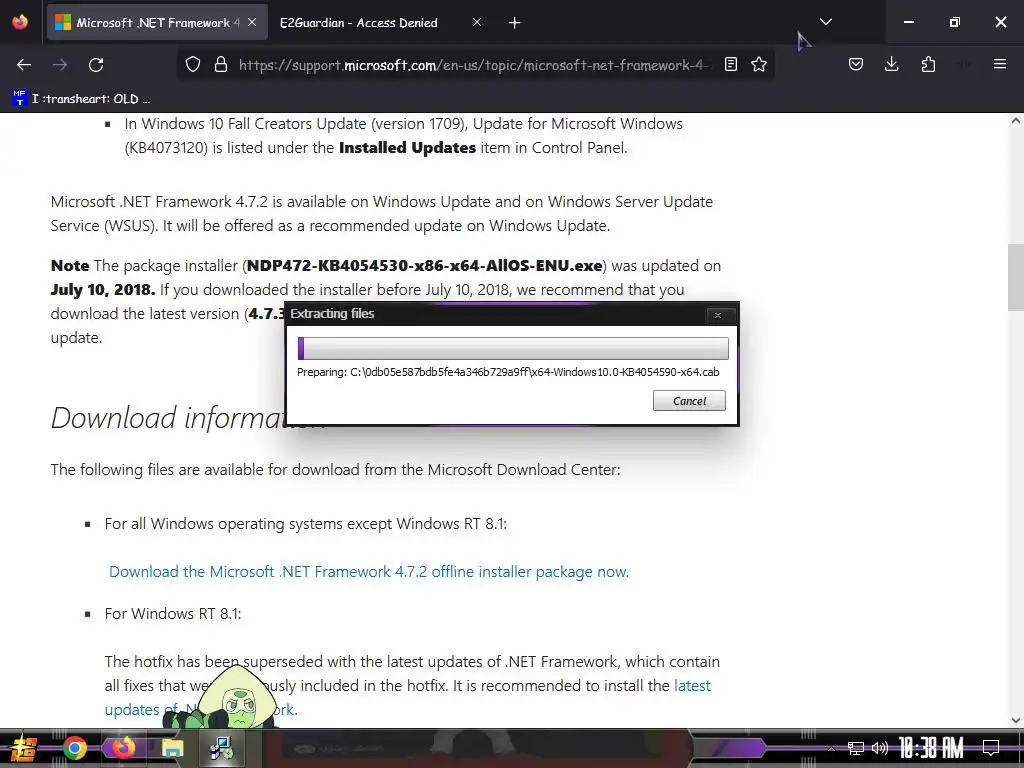1024x768 pixels.
Task: Click the page vertical scrollbar thumb
Action: (x=1016, y=279)
